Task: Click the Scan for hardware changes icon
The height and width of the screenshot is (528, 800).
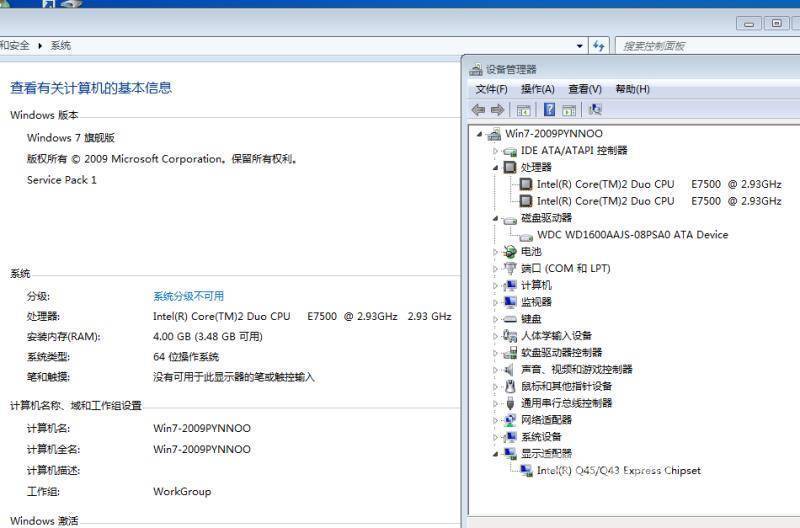Action: (595, 110)
